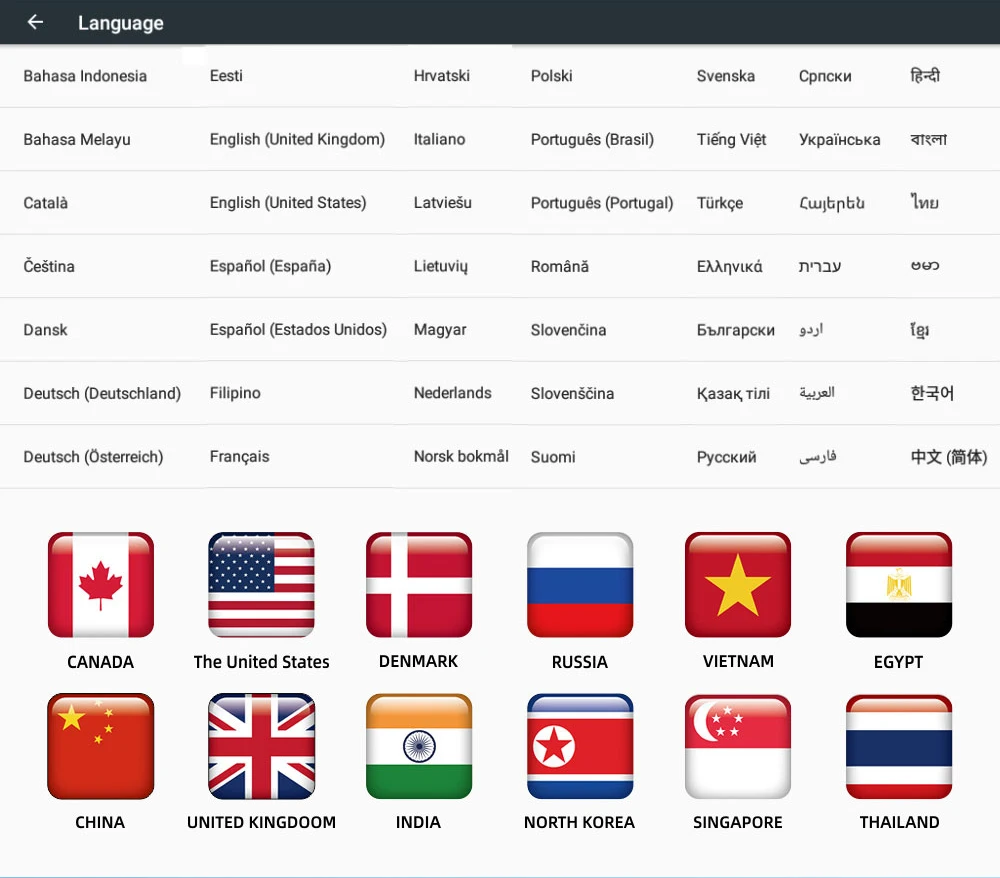Choose Қазақ тілі language
1000x878 pixels.
pyautogui.click(x=733, y=393)
